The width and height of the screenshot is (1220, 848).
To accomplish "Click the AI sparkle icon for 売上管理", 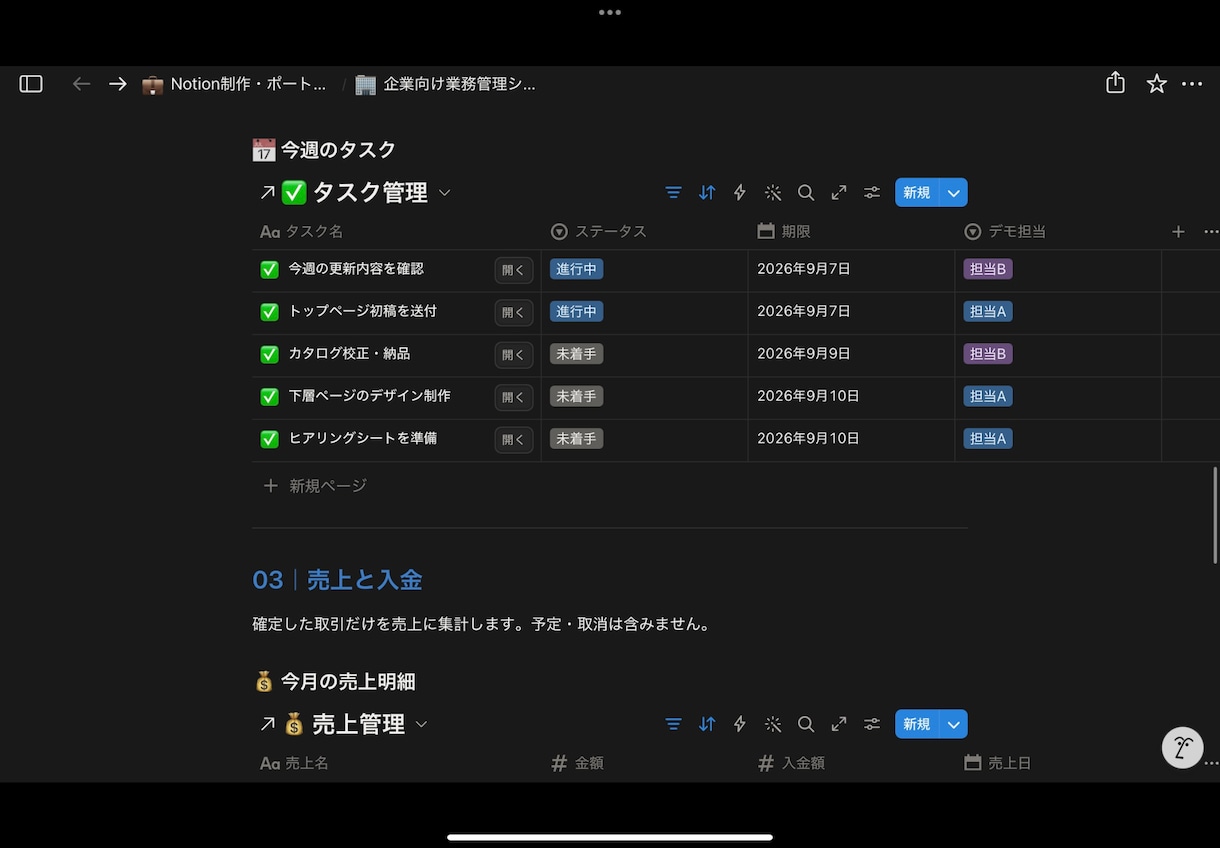I will point(773,724).
